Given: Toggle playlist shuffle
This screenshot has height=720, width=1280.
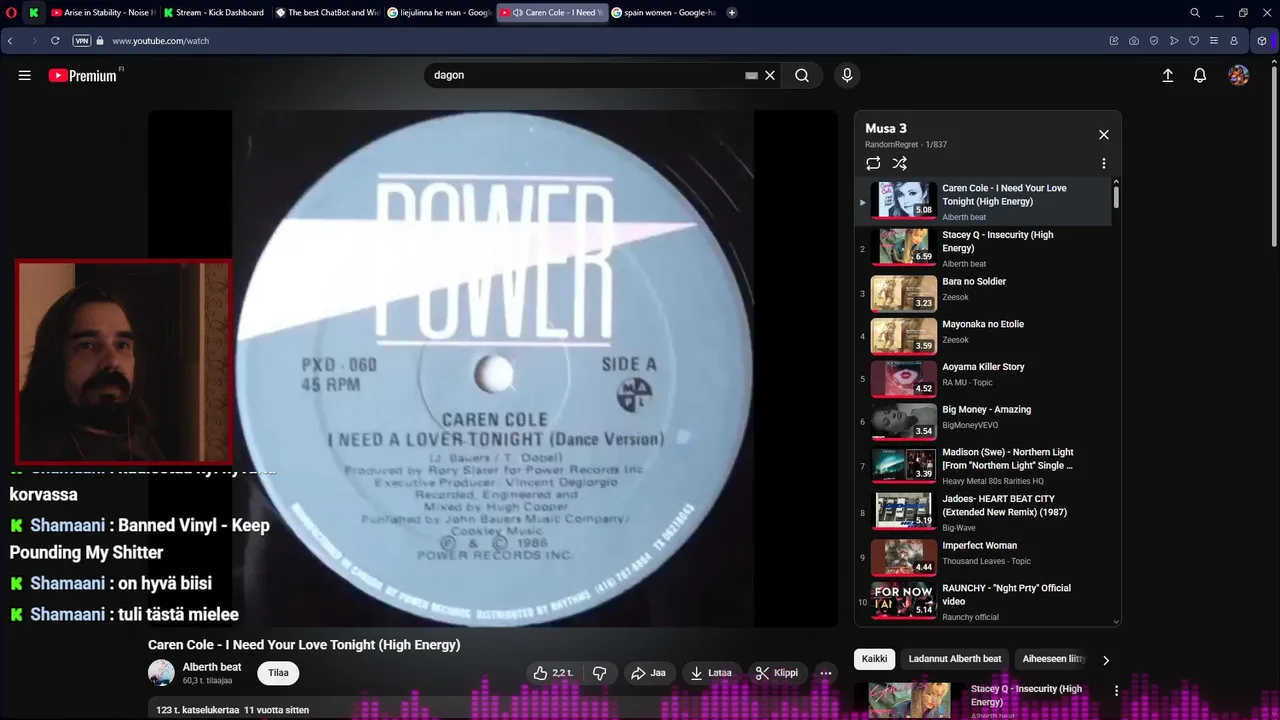Looking at the screenshot, I should click(900, 163).
